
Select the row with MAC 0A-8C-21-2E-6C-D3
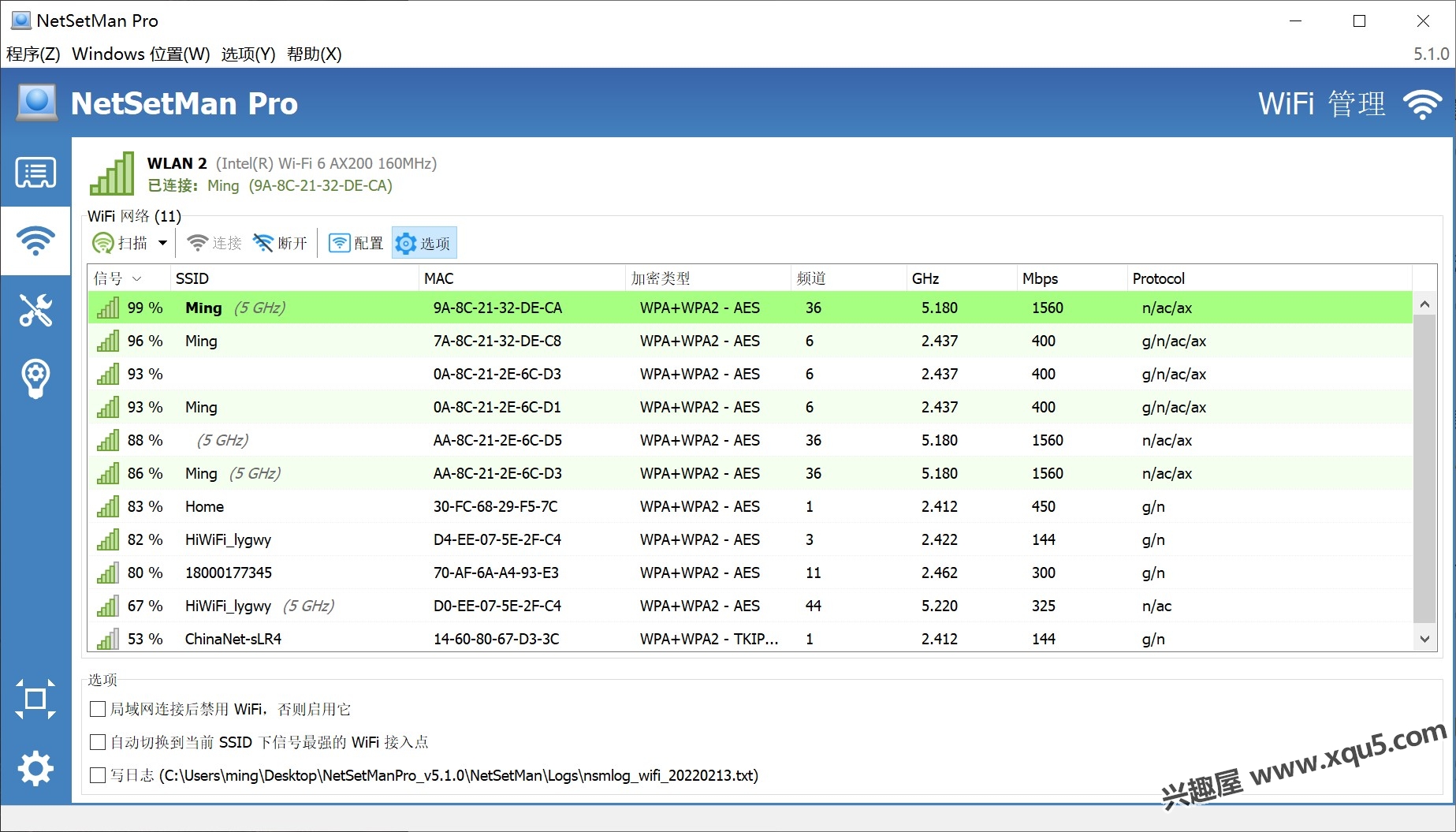750,374
